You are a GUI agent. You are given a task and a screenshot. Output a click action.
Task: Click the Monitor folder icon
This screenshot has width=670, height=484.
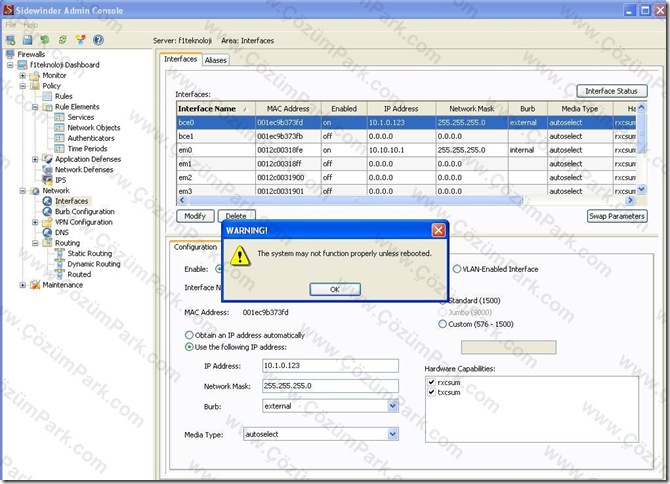[x=35, y=76]
